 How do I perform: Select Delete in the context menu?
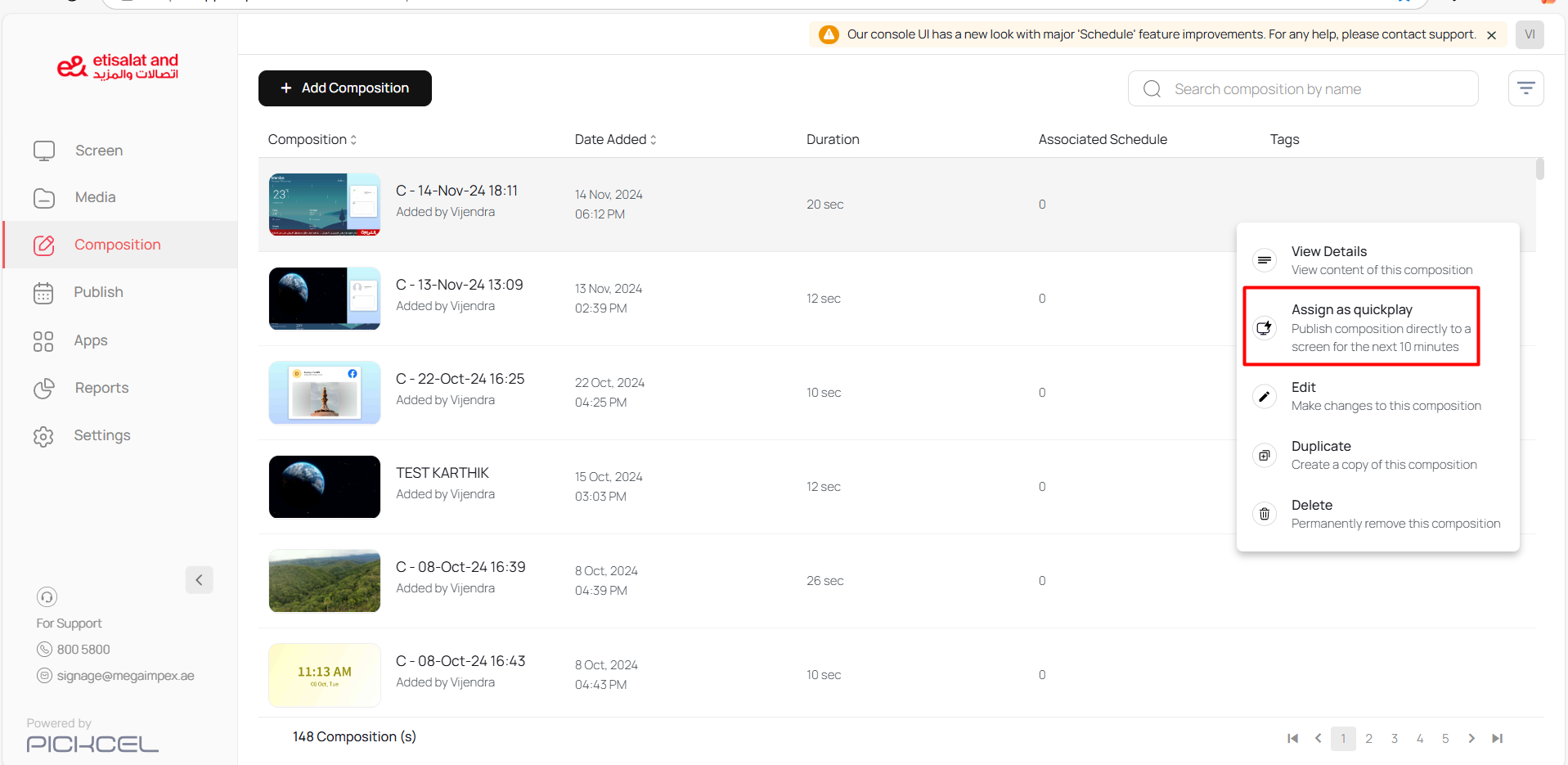coord(1312,506)
